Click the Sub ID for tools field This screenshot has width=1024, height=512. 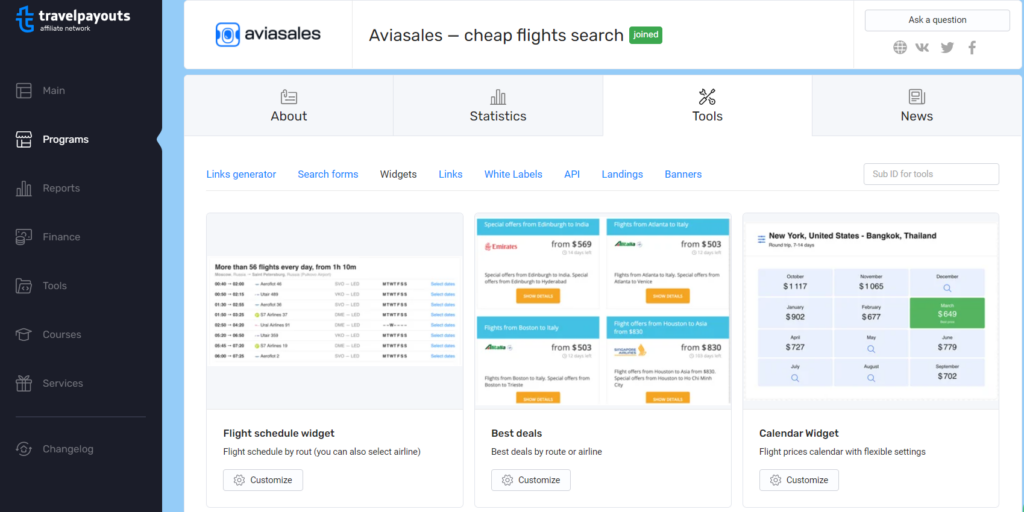(x=931, y=174)
